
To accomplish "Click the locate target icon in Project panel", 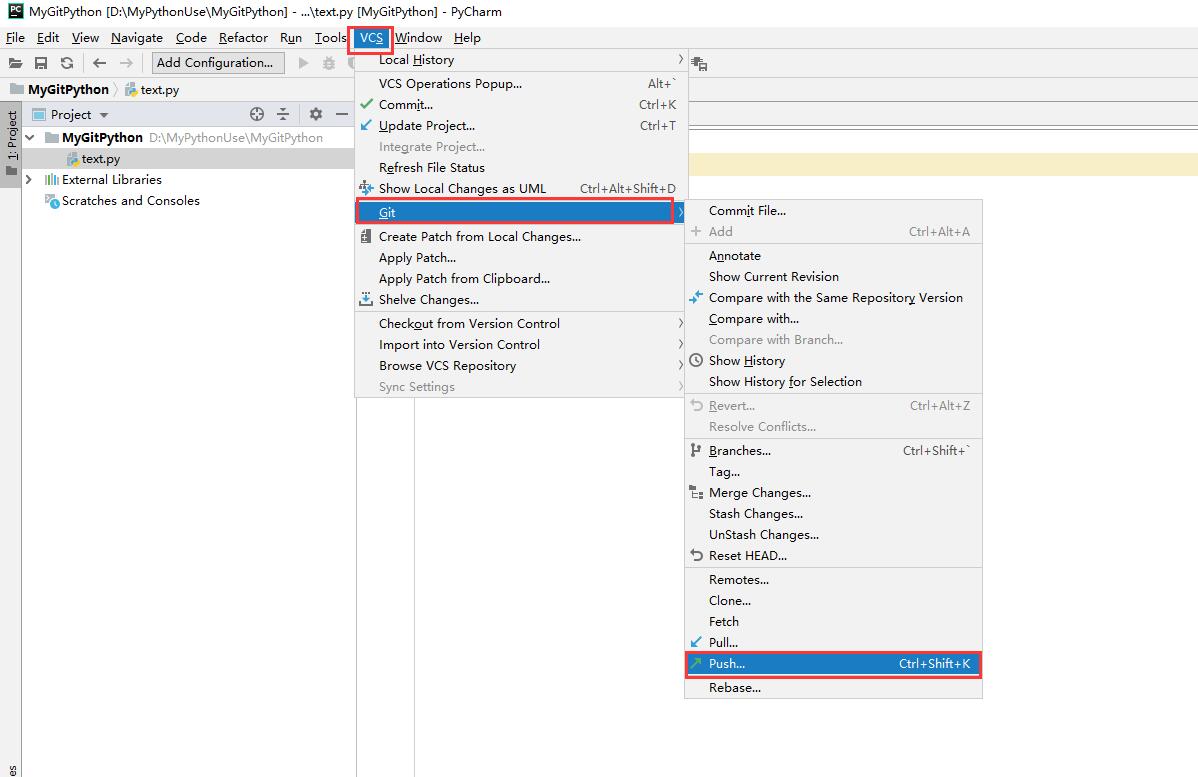I will point(257,115).
